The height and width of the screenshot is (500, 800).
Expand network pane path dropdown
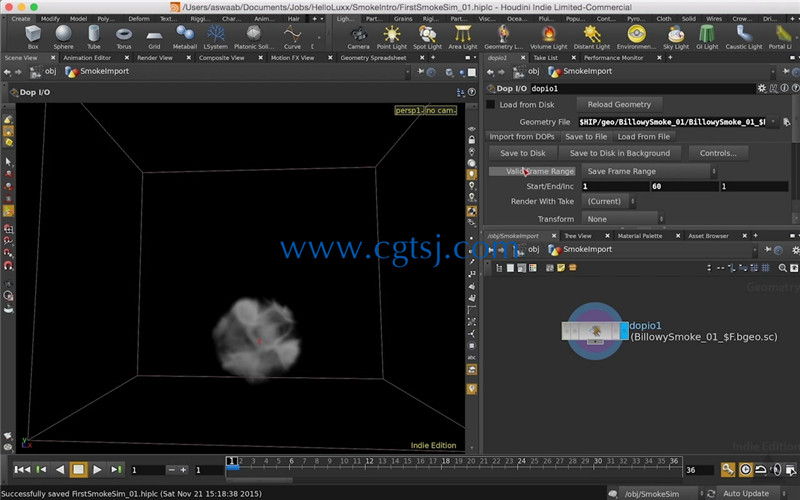(x=754, y=250)
